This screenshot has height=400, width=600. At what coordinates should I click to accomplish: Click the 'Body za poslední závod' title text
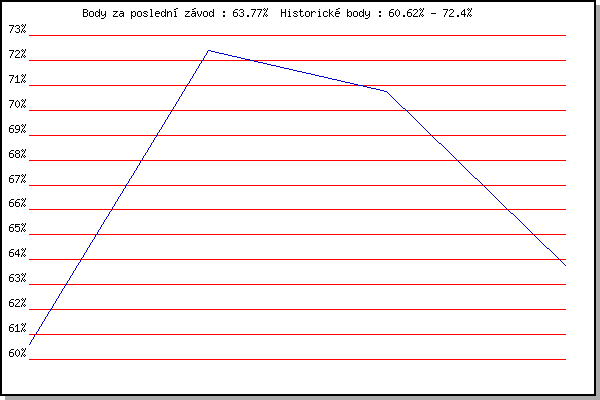pos(148,13)
